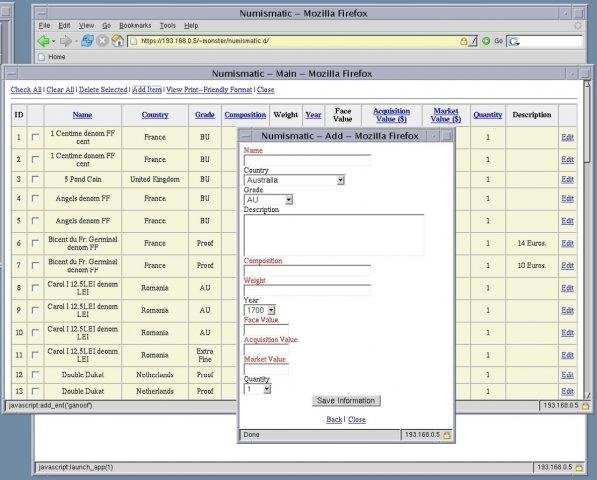This screenshot has width=597, height=480.
Task: Open the Help menu
Action: (x=191, y=26)
